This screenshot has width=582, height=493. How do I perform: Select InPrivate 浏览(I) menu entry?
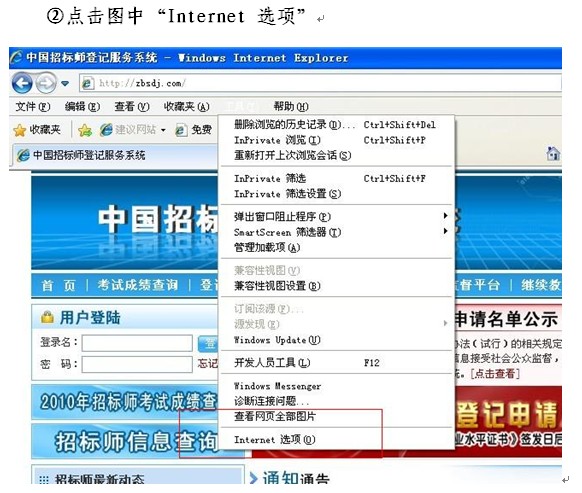(x=336, y=140)
